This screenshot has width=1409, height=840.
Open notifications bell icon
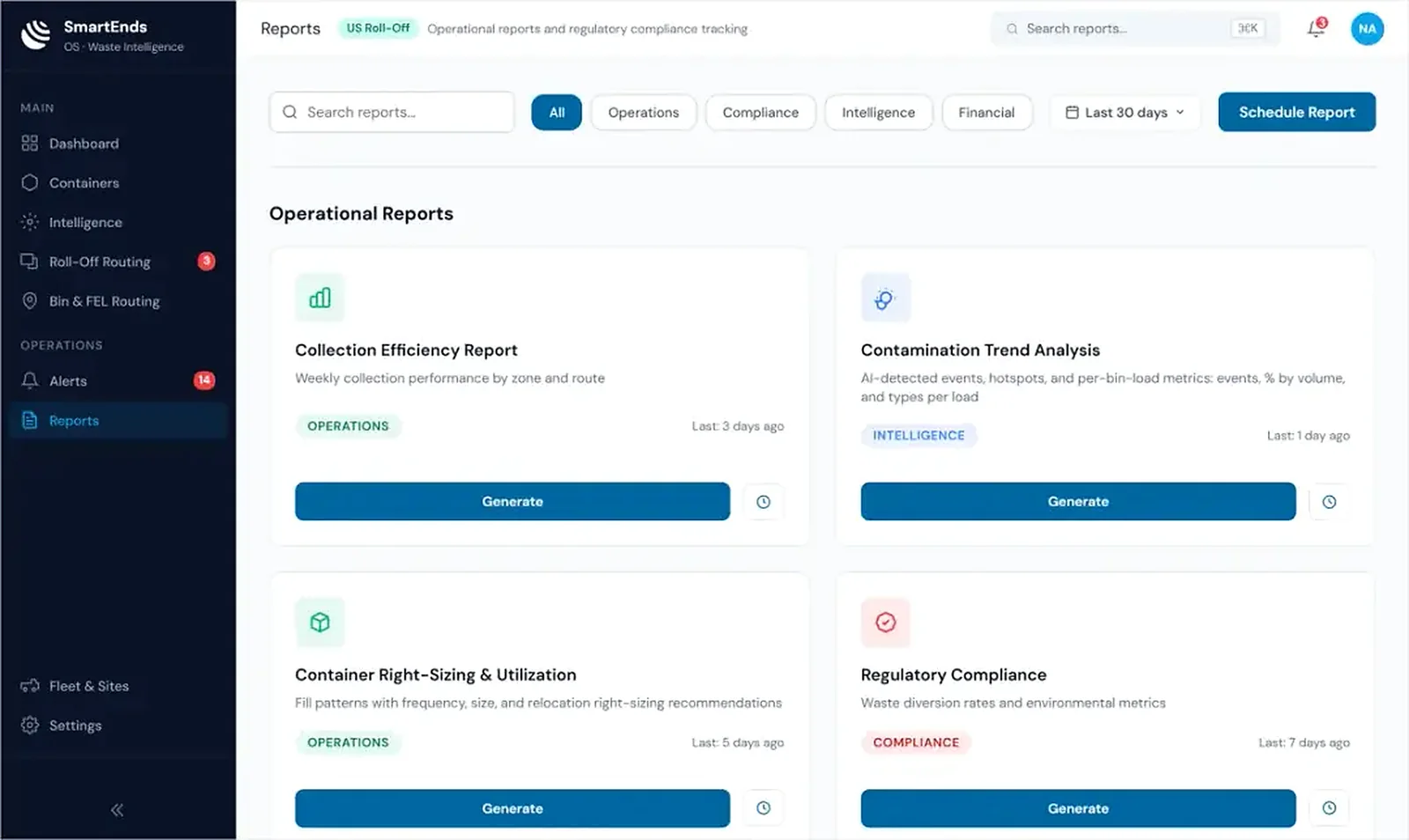click(1317, 28)
